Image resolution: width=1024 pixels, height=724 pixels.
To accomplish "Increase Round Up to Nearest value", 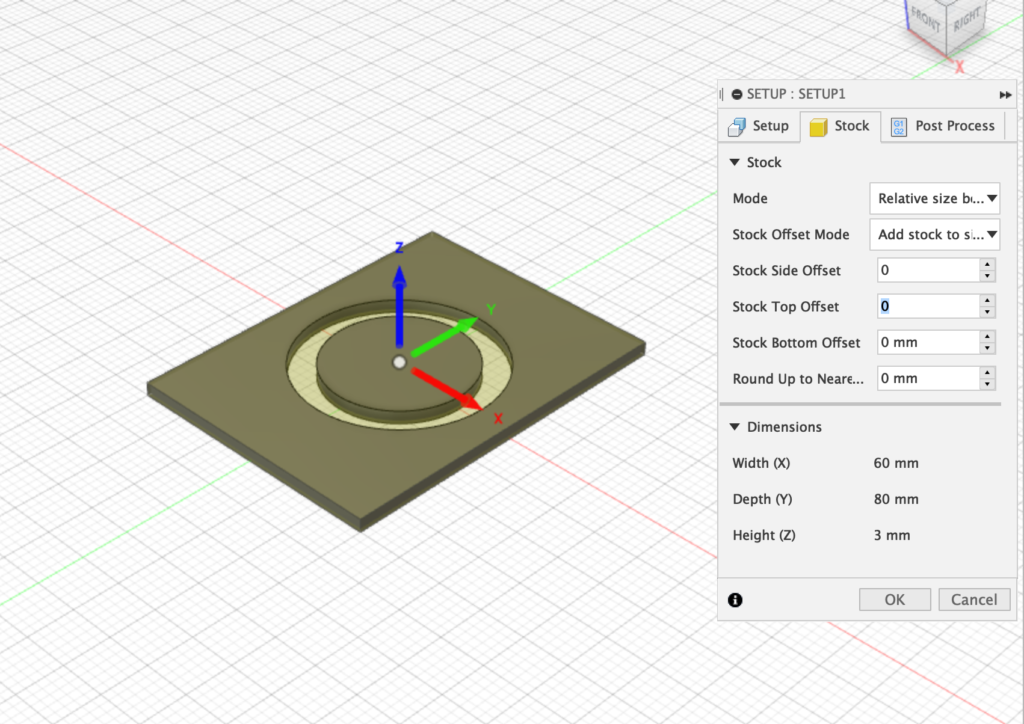I will (x=987, y=372).
